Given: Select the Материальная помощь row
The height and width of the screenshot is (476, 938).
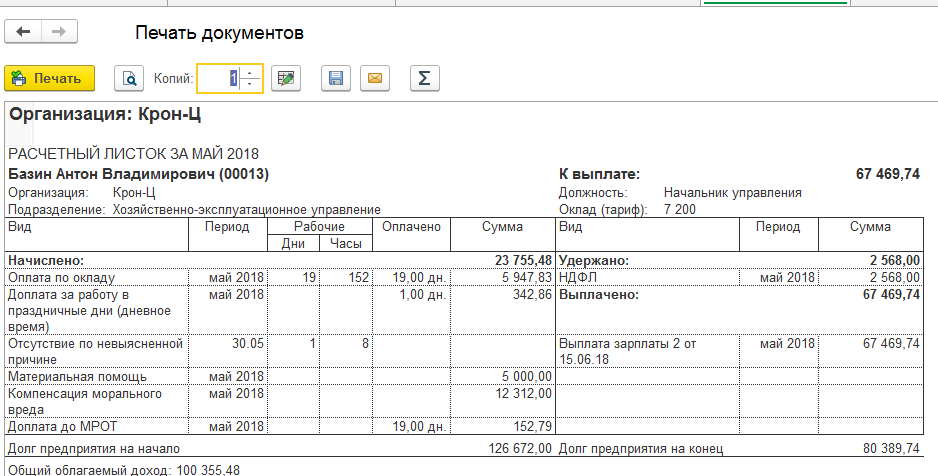Looking at the screenshot, I should pyautogui.click(x=281, y=377).
